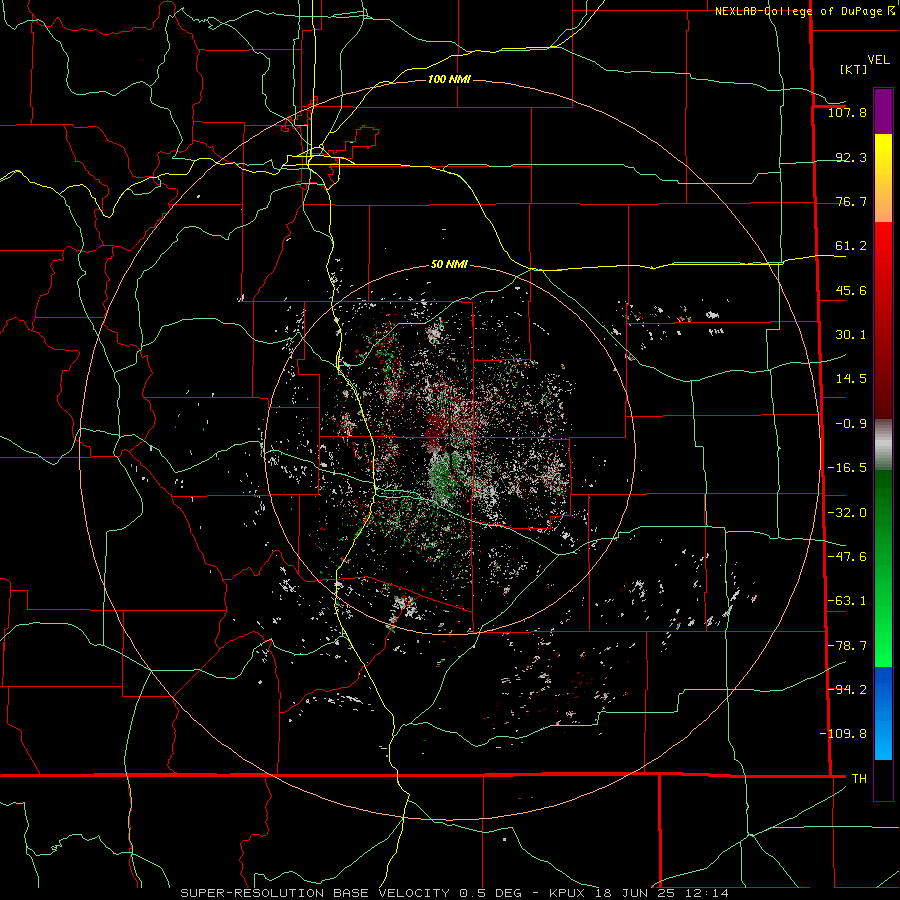Screen dimensions: 900x900
Task: Select the -16.5 velocity scale value
Action: (x=847, y=468)
